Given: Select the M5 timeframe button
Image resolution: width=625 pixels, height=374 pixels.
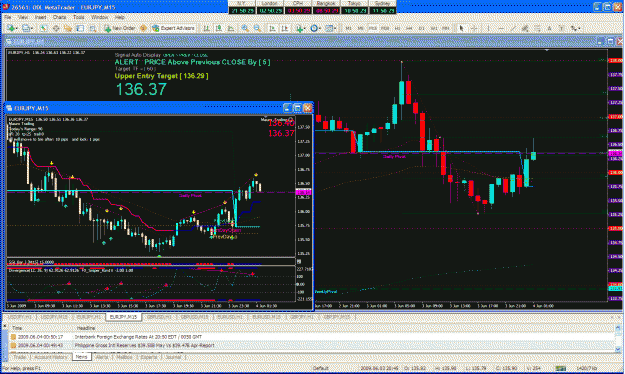Looking at the screenshot, I should click(x=360, y=28).
